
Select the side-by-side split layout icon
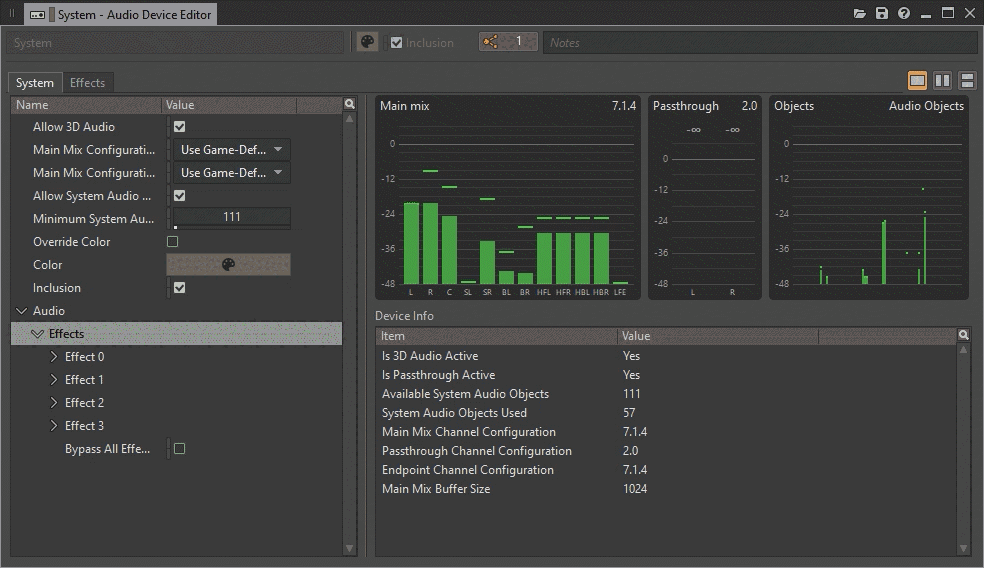click(x=943, y=80)
